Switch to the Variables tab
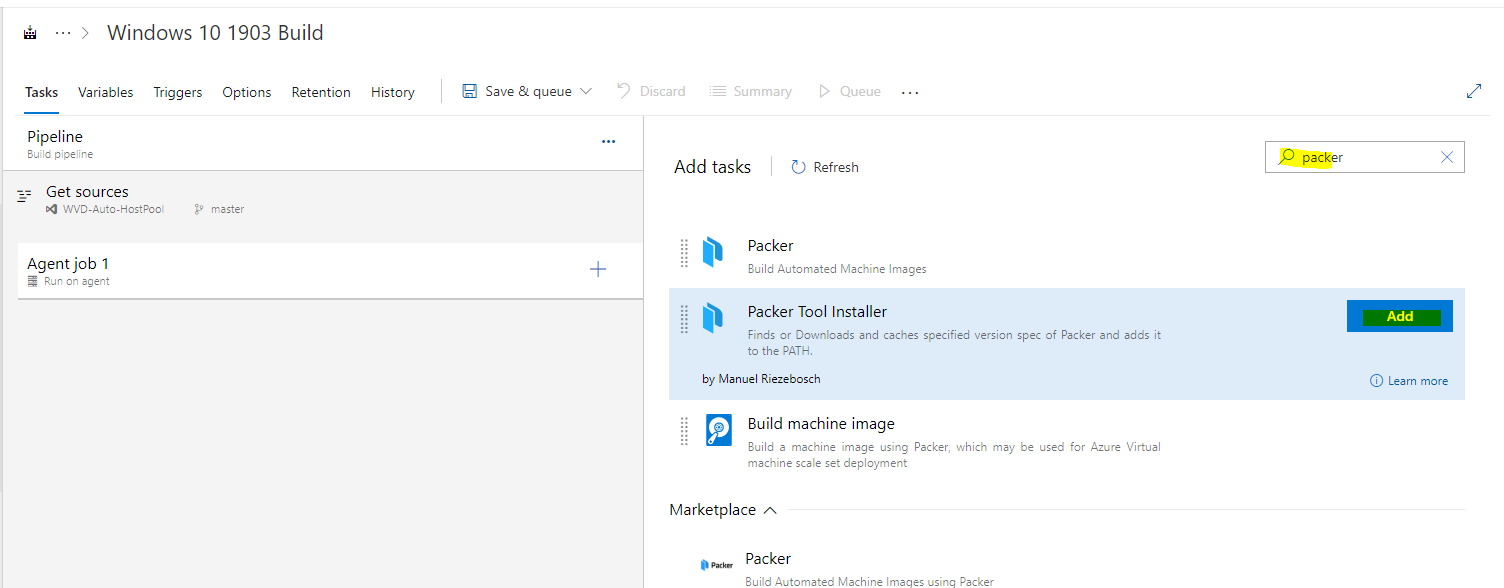This screenshot has height=588, width=1504. click(105, 91)
